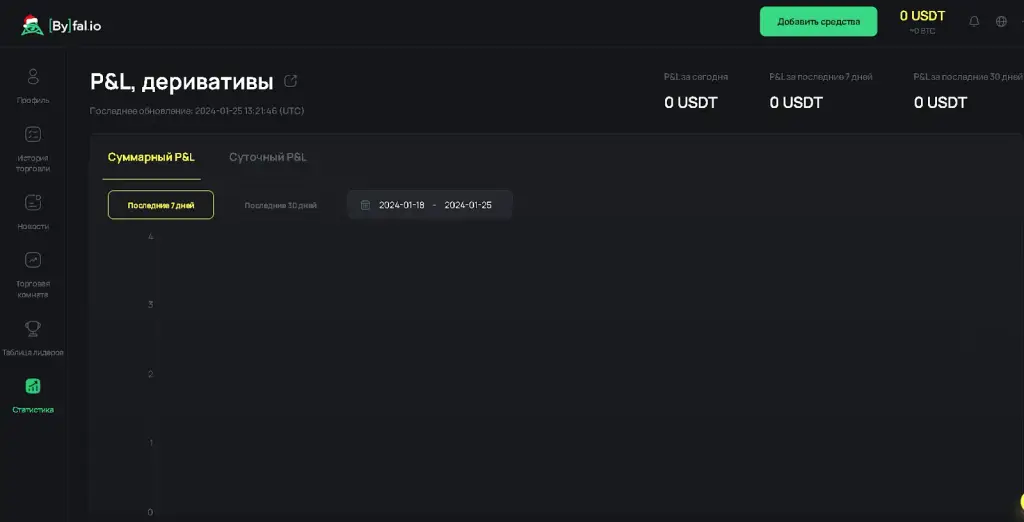Image resolution: width=1024 pixels, height=522 pixels.
Task: Open the Таблица лидеров trophy icon
Action: pyautogui.click(x=33, y=328)
